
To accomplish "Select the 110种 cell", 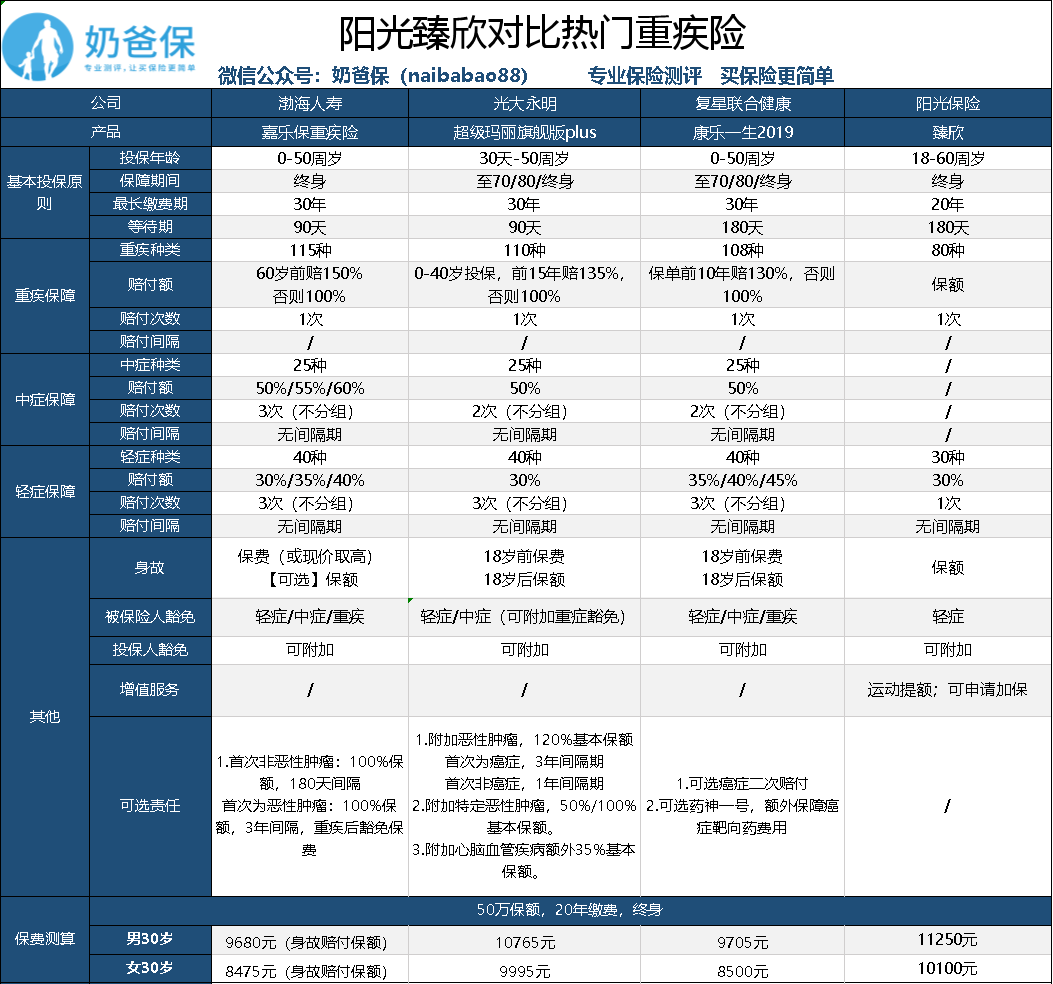I will pos(524,251).
